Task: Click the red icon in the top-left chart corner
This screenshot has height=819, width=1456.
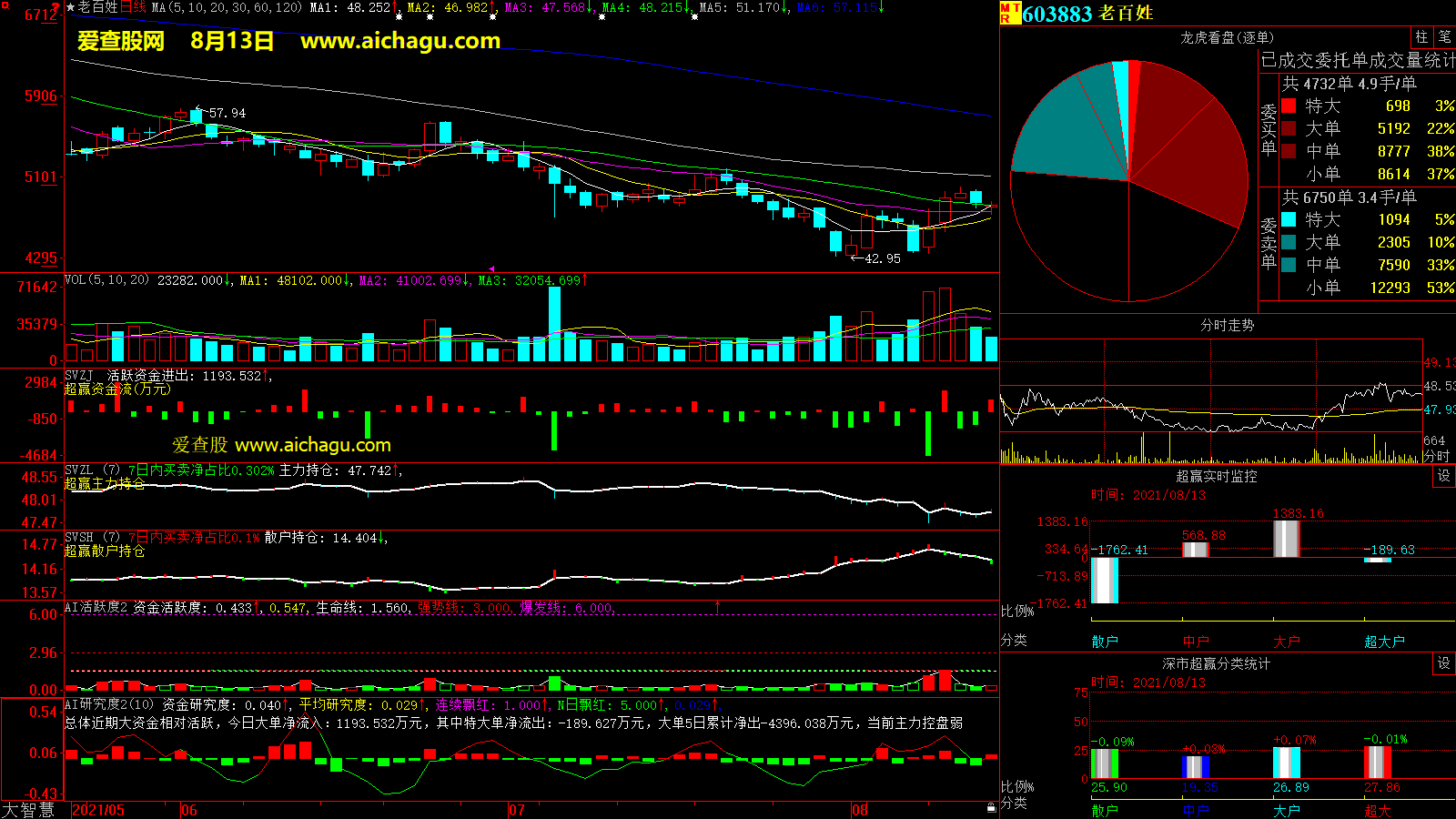Action: [x=56, y=8]
